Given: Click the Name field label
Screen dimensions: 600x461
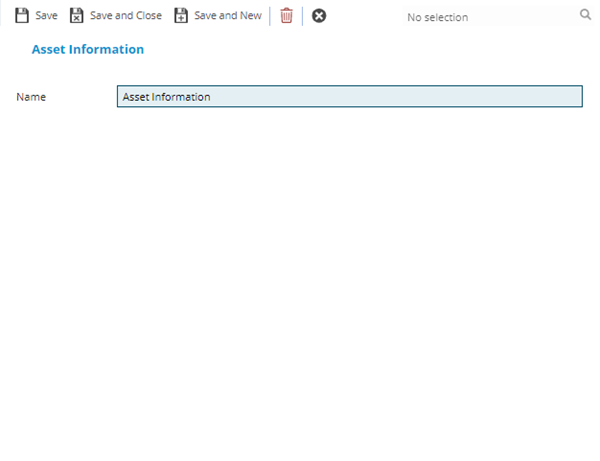Looking at the screenshot, I should coord(31,97).
